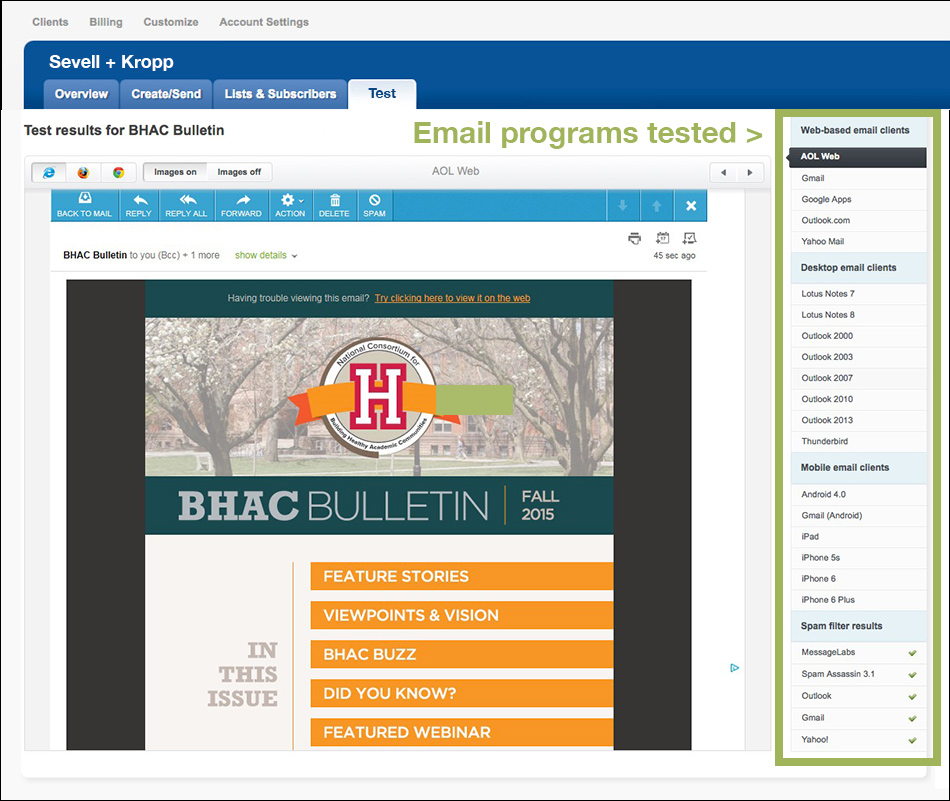
Task: Select iPhone 6 Plus in mobile clients
Action: [859, 600]
